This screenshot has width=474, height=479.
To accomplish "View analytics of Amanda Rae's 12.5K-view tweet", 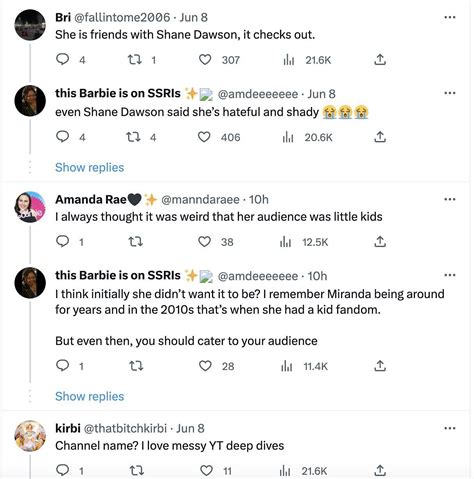I will point(286,242).
